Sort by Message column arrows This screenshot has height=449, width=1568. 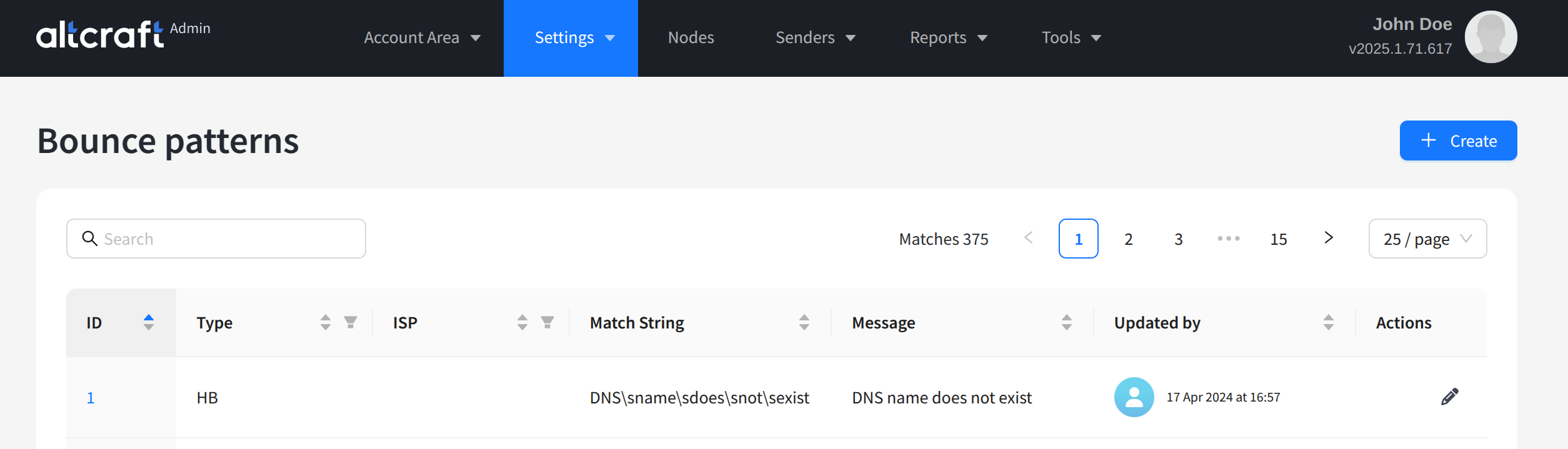(1066, 322)
